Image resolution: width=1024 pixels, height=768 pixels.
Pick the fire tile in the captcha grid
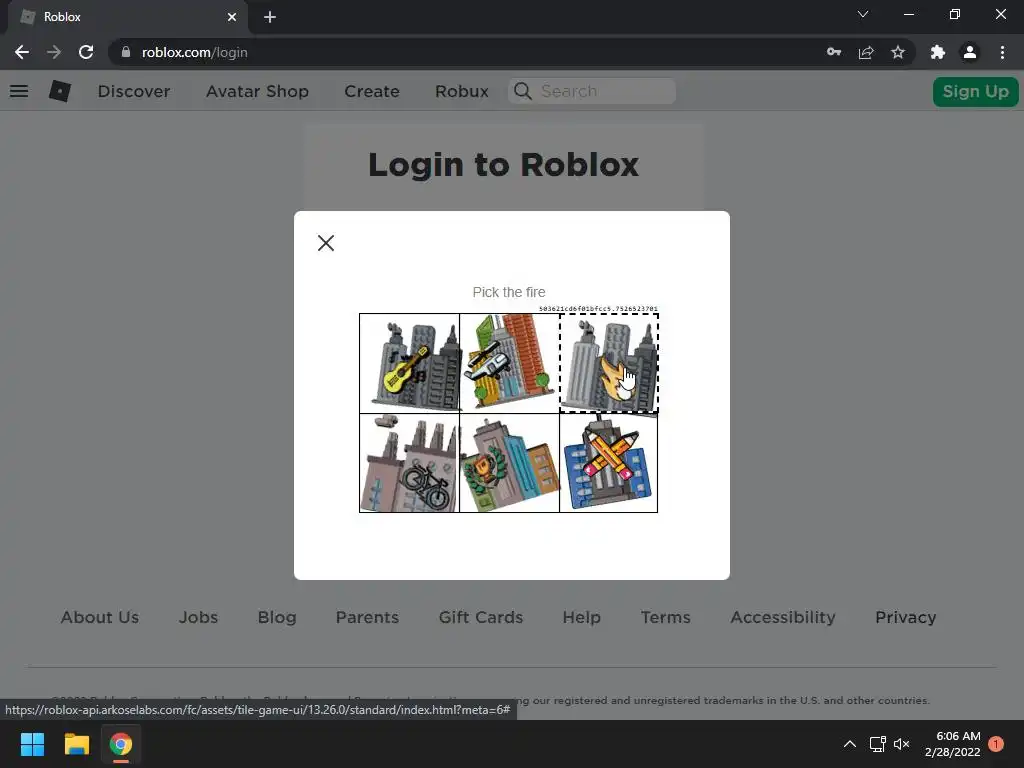609,363
